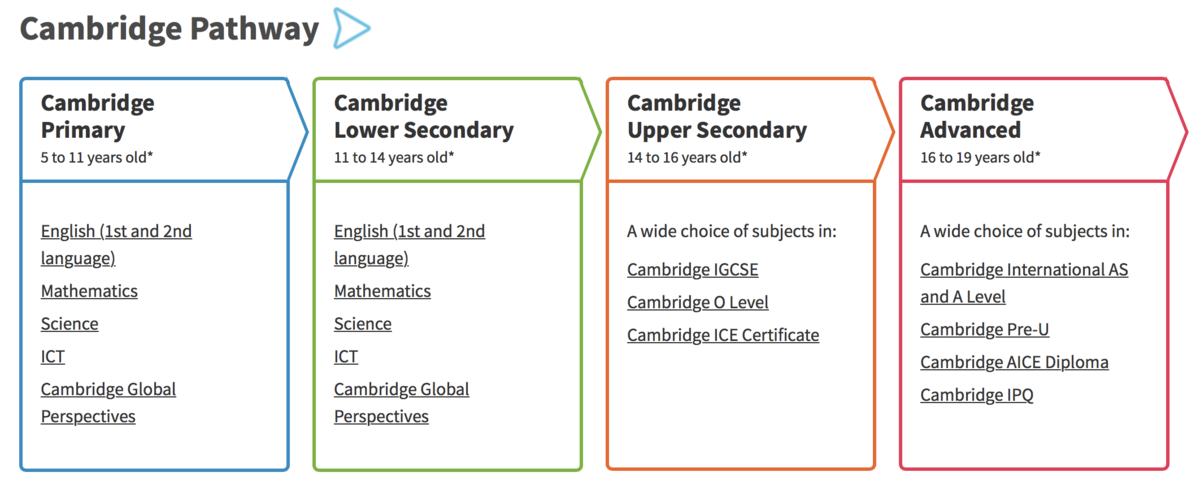Select the Cambridge IPQ link
This screenshot has width=1200, height=481.
977,395
